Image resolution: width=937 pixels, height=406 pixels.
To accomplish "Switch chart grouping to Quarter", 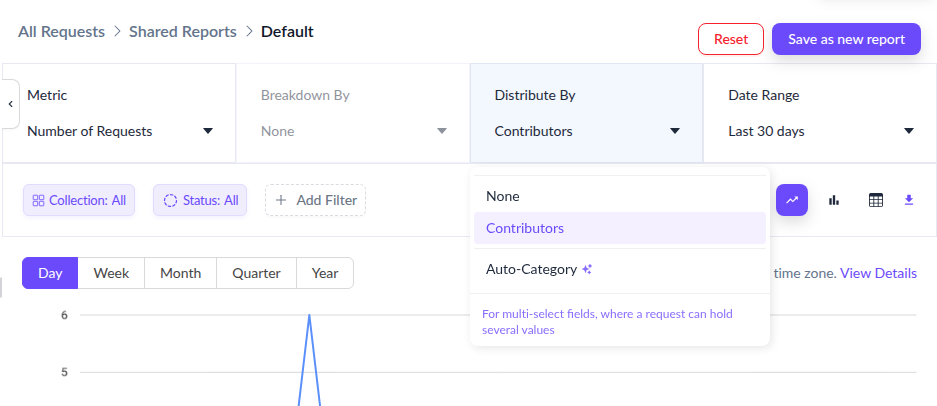I will [256, 273].
